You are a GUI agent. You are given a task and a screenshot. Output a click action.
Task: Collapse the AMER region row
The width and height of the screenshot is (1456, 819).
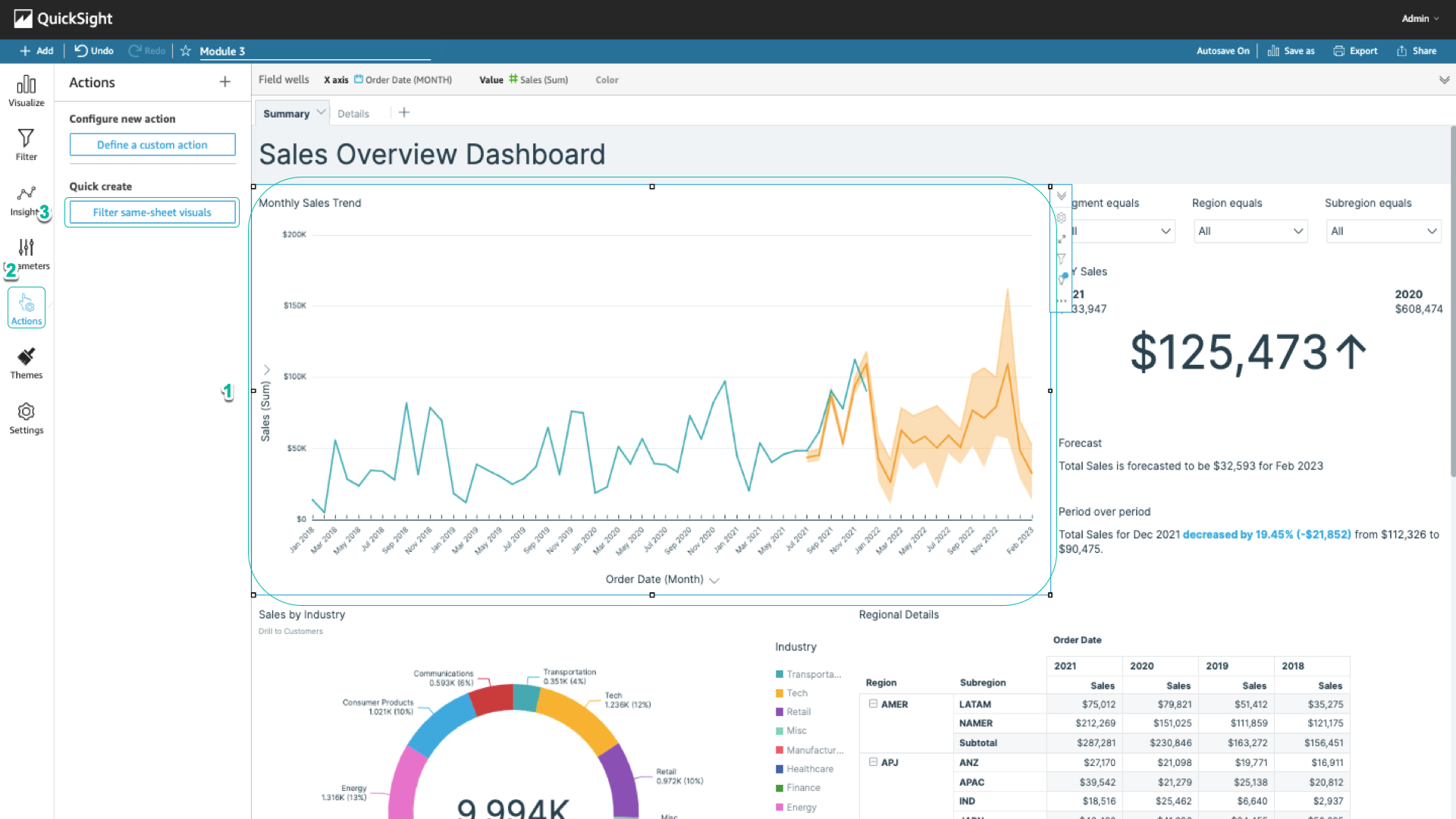(x=874, y=704)
